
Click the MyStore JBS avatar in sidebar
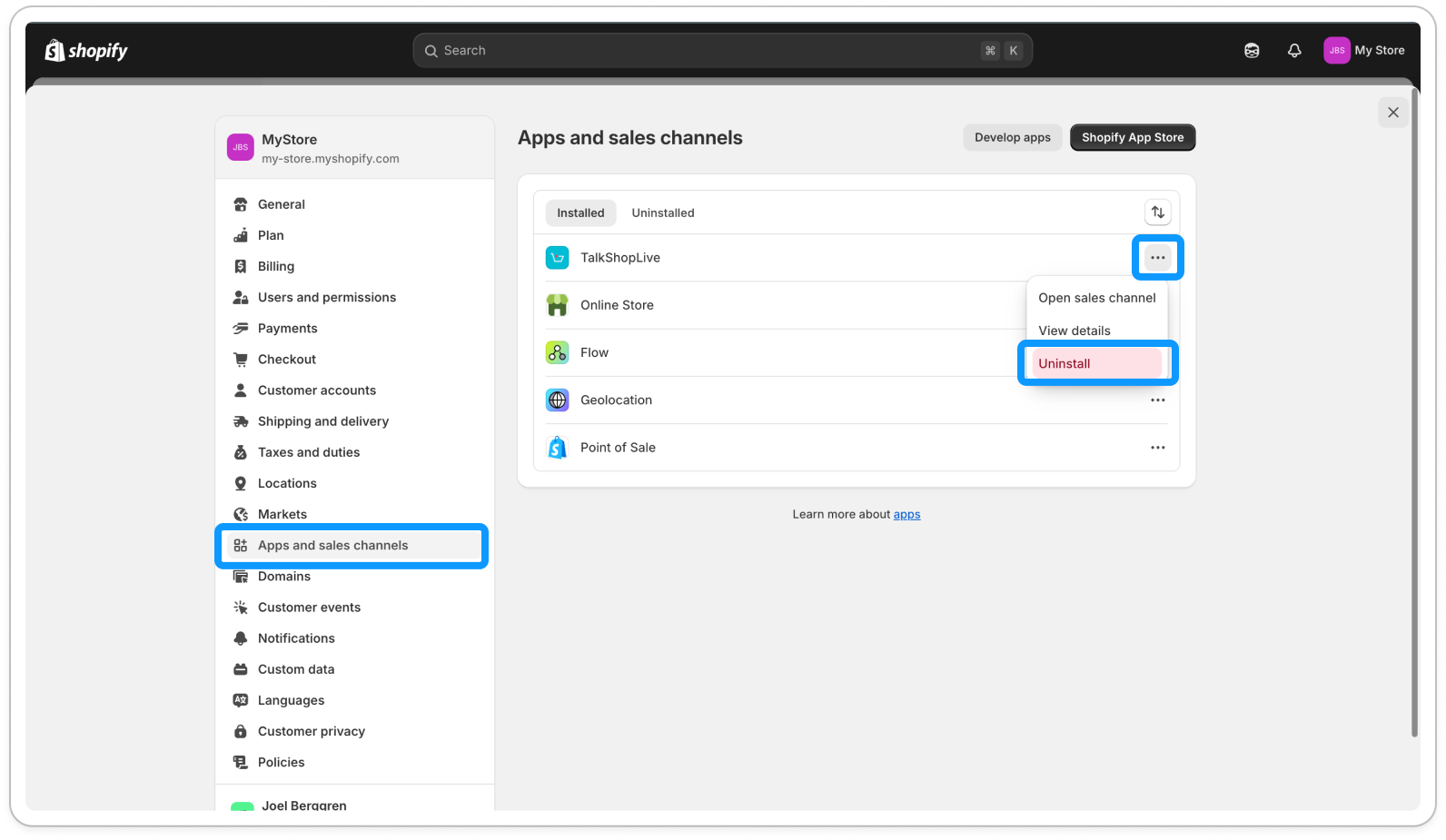[241, 147]
